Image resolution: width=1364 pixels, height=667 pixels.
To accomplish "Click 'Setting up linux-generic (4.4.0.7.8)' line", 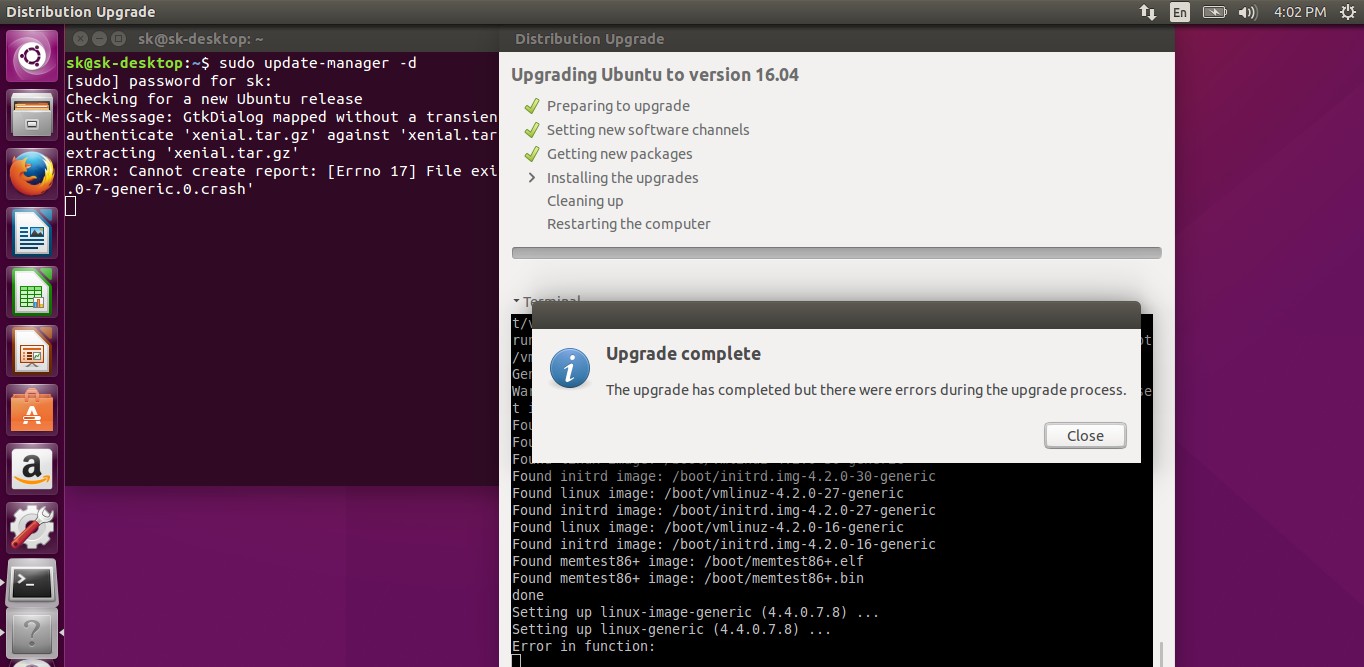I will click(672, 629).
